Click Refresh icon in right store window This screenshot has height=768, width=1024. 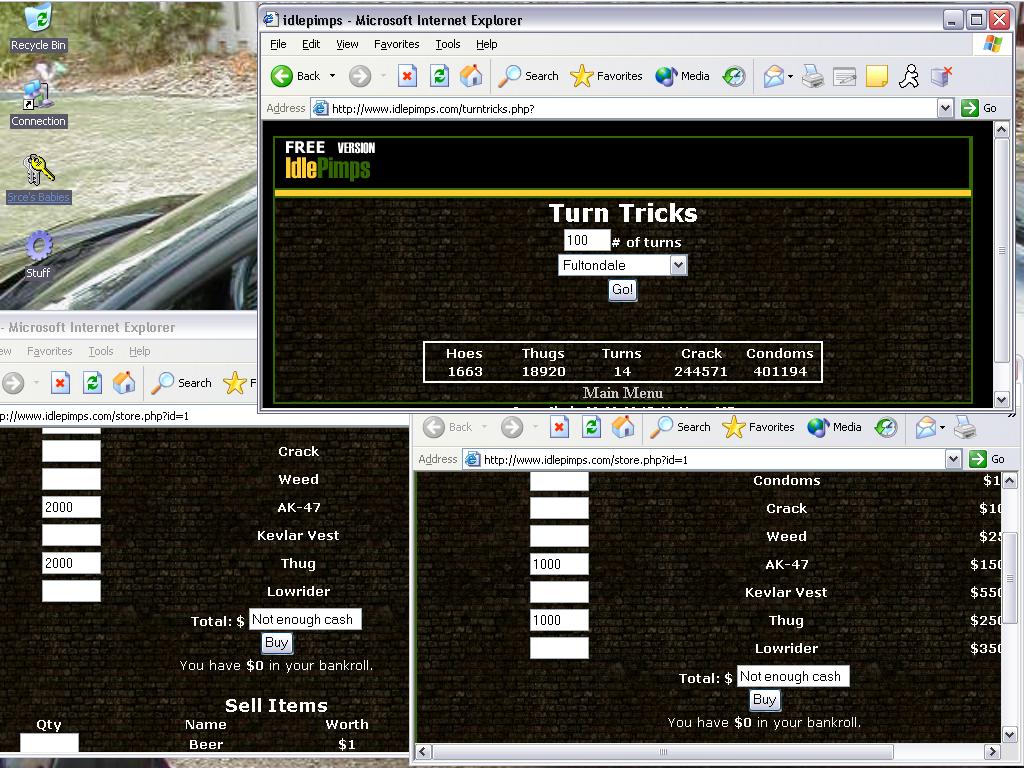[x=591, y=428]
